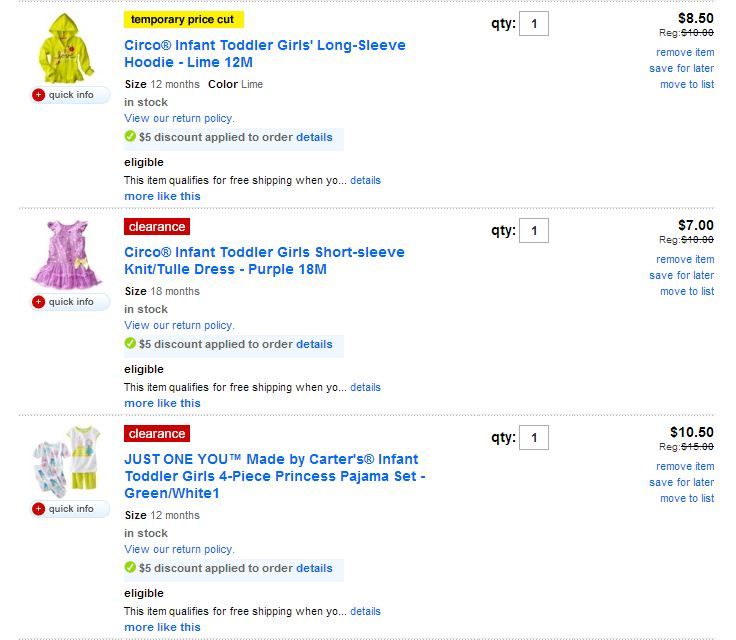Screen dimensions: 736x640
Task: Click the quantity field for the lime hoodie
Action: point(534,24)
